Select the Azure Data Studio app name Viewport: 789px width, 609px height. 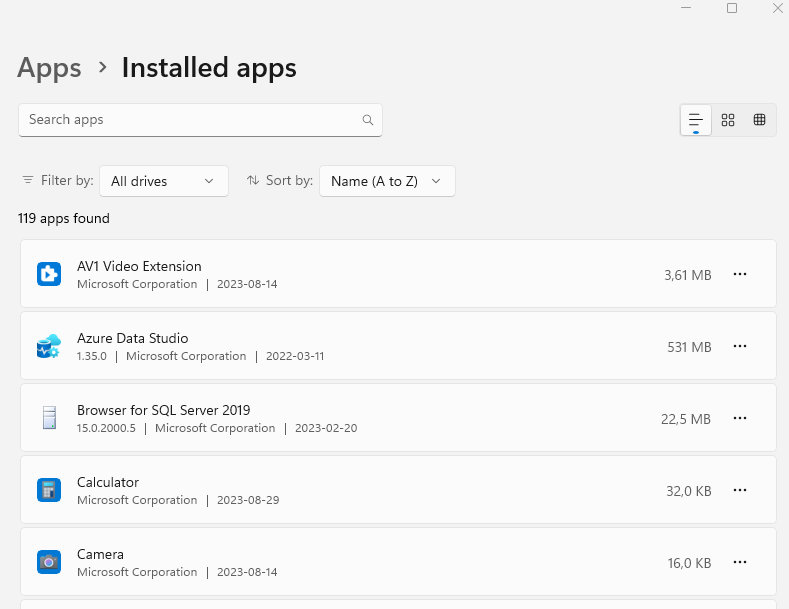coord(132,338)
